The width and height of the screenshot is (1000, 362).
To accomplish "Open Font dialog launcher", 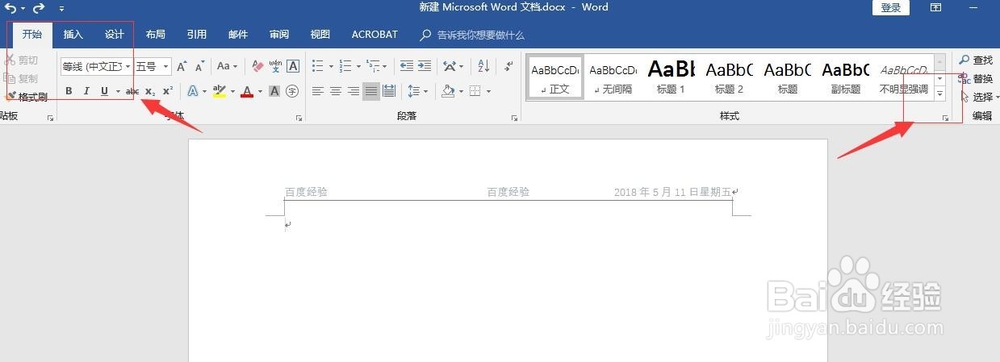I will pyautogui.click(x=298, y=118).
